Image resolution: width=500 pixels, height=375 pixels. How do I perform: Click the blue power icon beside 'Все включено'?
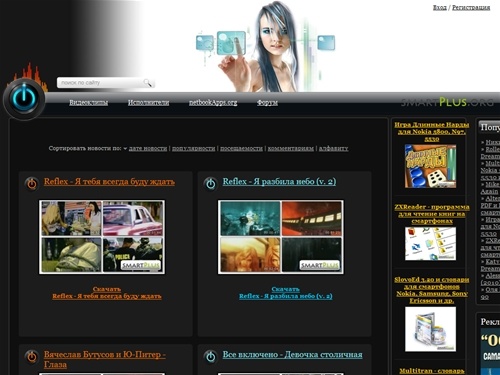click(x=210, y=356)
